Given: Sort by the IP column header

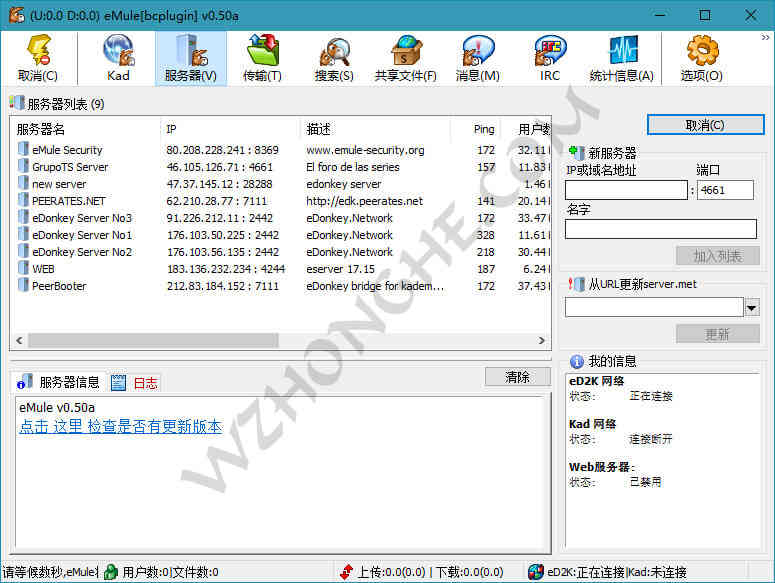Looking at the screenshot, I should point(230,129).
